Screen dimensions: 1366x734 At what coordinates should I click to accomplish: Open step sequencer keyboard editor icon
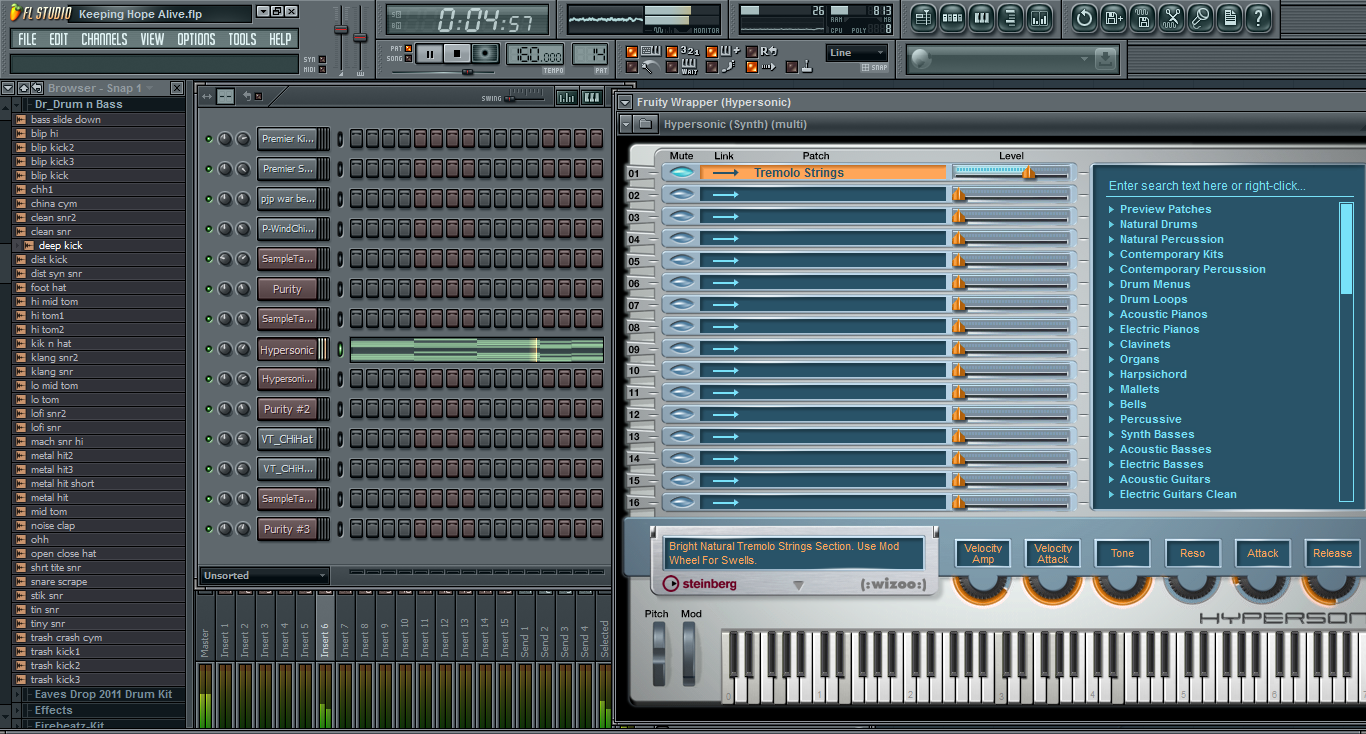tap(592, 97)
